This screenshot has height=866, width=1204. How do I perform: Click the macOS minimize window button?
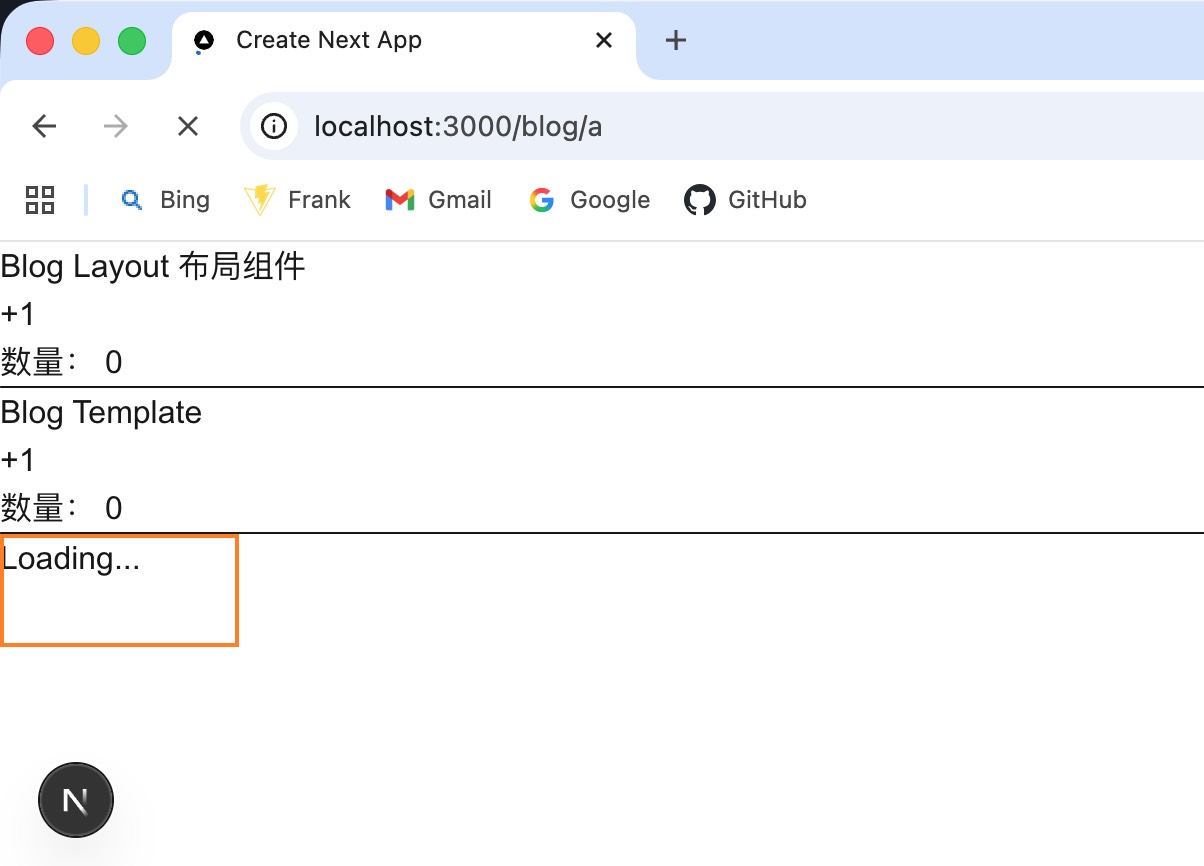coord(86,40)
